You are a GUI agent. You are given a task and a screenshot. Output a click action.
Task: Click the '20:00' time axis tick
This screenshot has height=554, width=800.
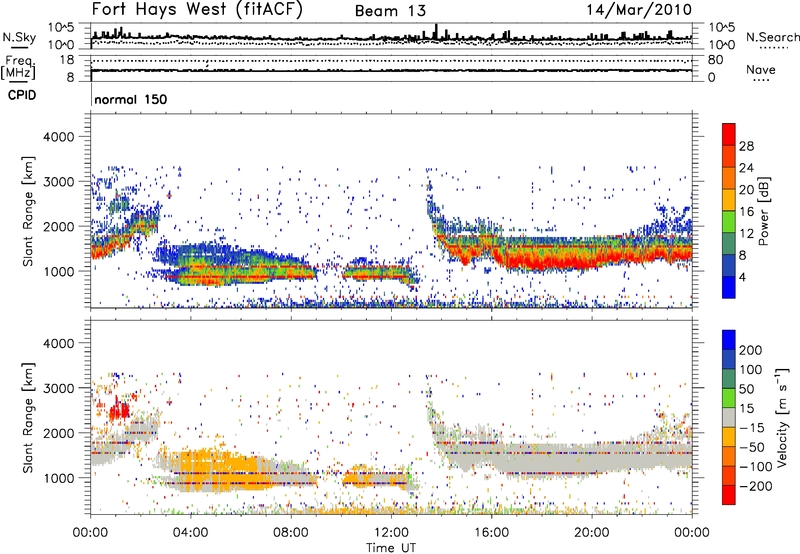click(x=592, y=533)
